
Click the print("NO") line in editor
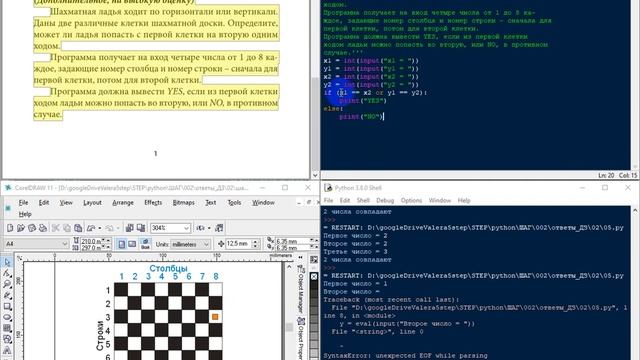coord(361,117)
